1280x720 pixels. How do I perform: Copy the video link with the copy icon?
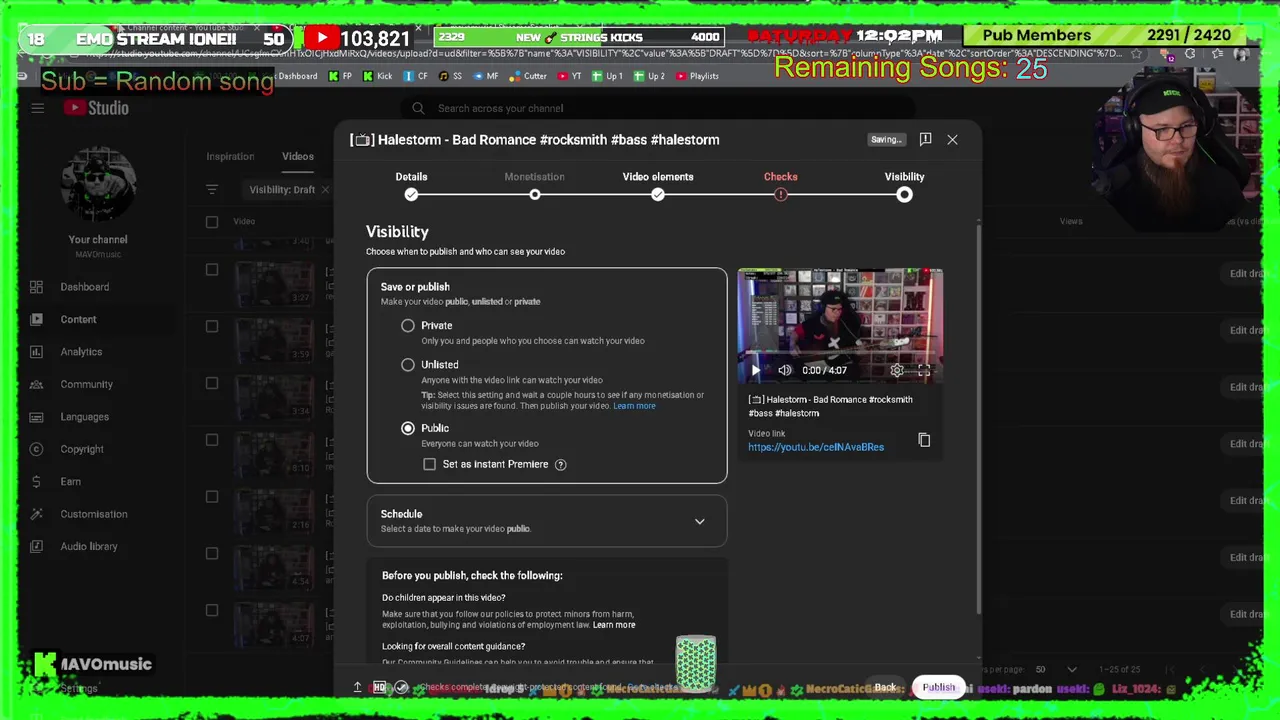pyautogui.click(x=924, y=440)
